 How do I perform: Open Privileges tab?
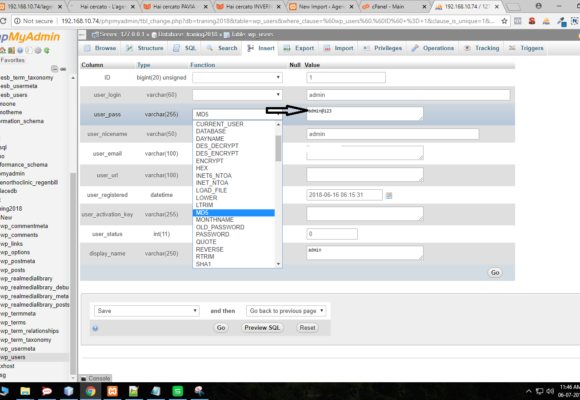(382, 48)
